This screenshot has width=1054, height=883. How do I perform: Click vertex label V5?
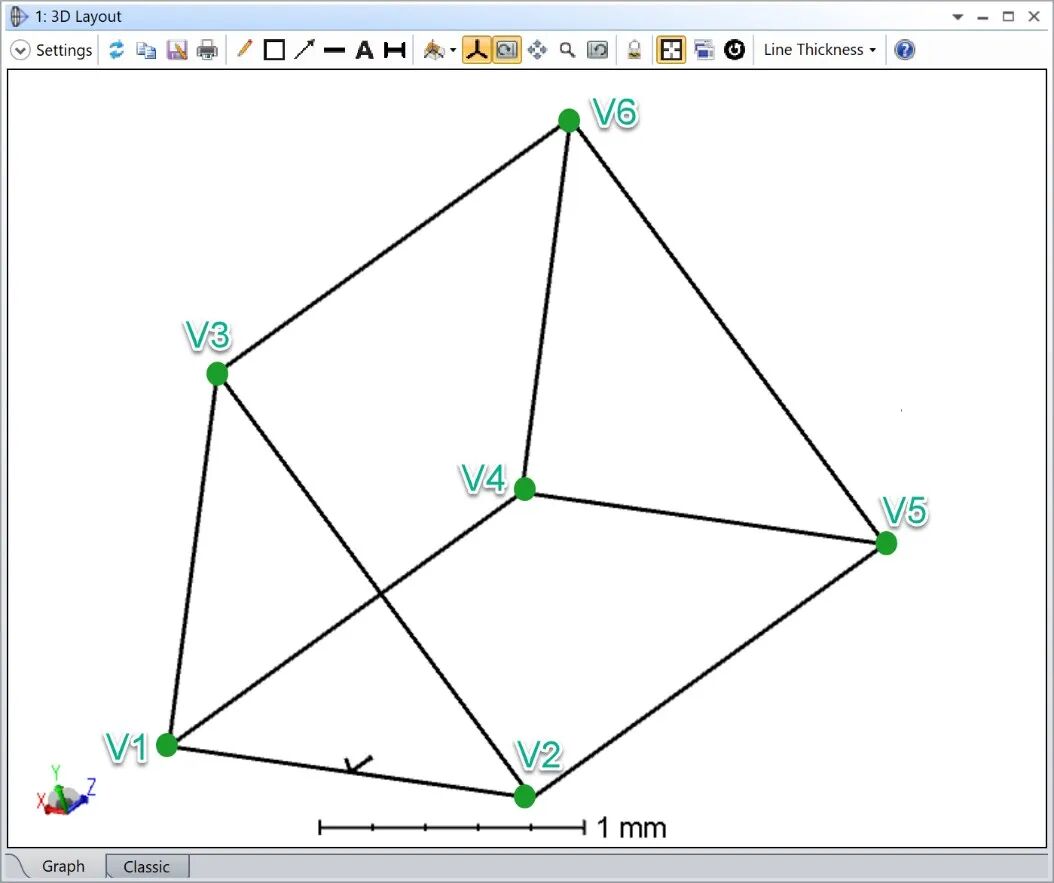pyautogui.click(x=904, y=511)
